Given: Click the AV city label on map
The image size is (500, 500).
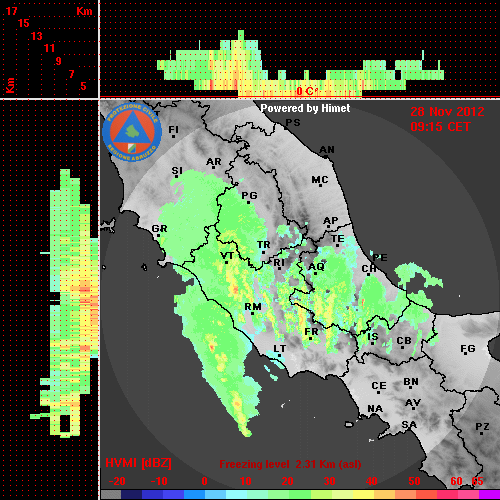Looking at the screenshot, I should click(413, 403).
